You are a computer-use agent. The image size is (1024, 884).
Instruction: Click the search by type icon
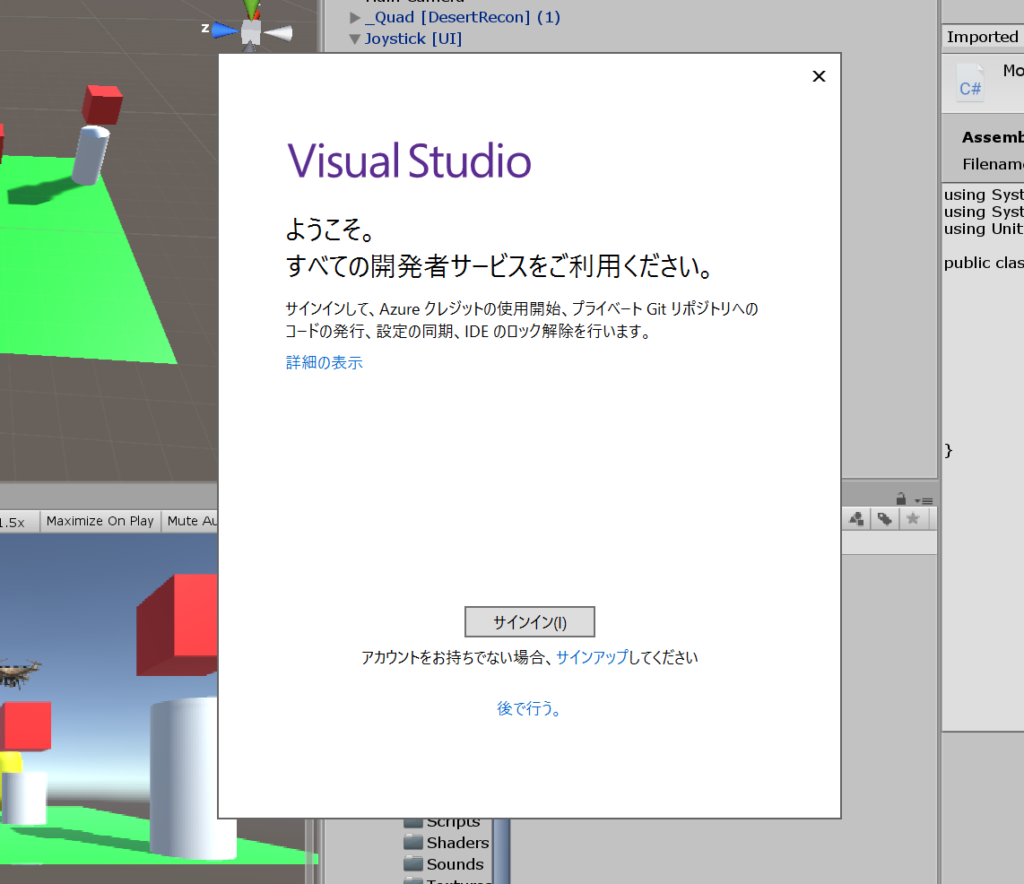tap(857, 519)
